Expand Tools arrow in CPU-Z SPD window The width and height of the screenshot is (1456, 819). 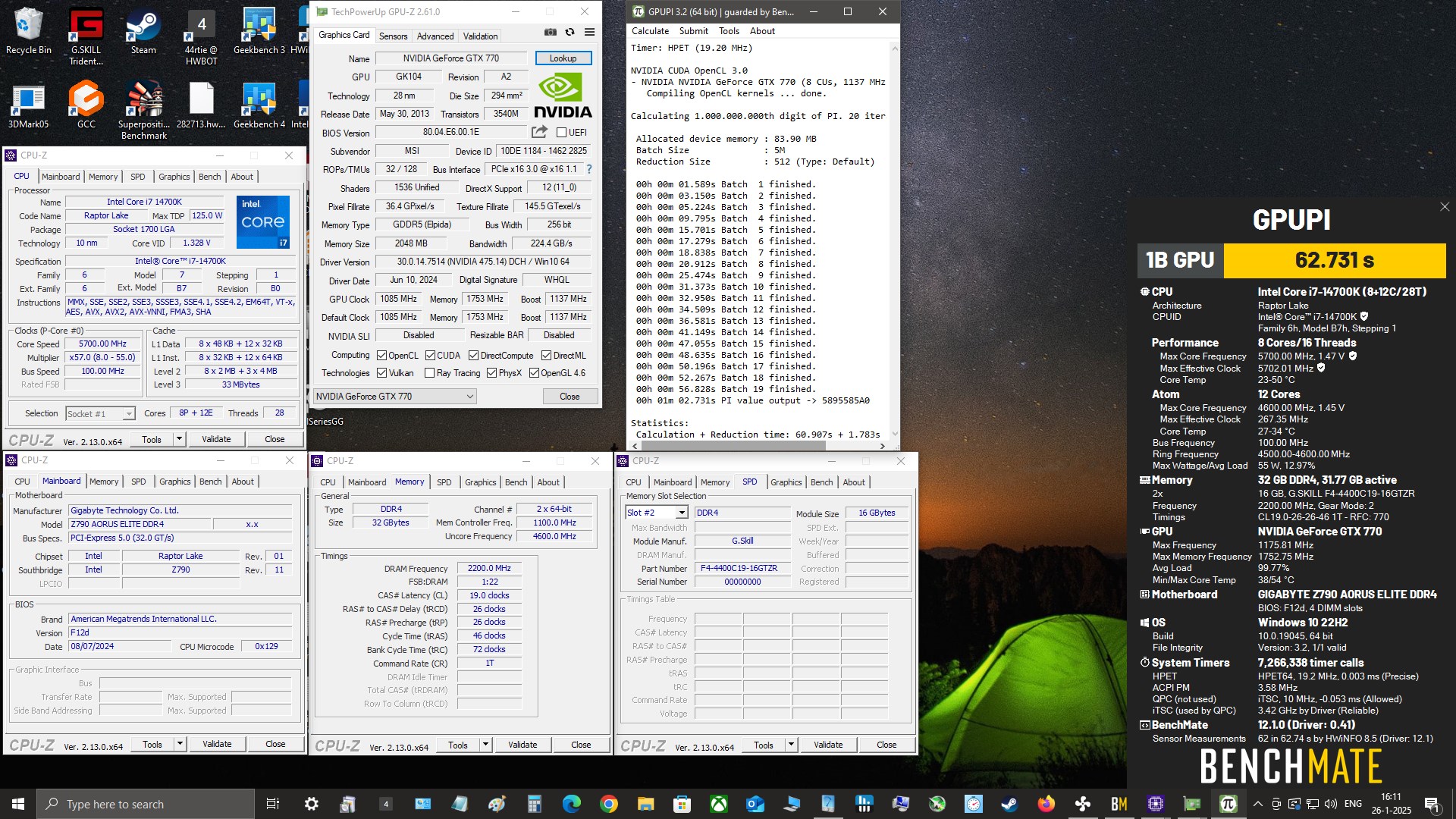click(792, 745)
